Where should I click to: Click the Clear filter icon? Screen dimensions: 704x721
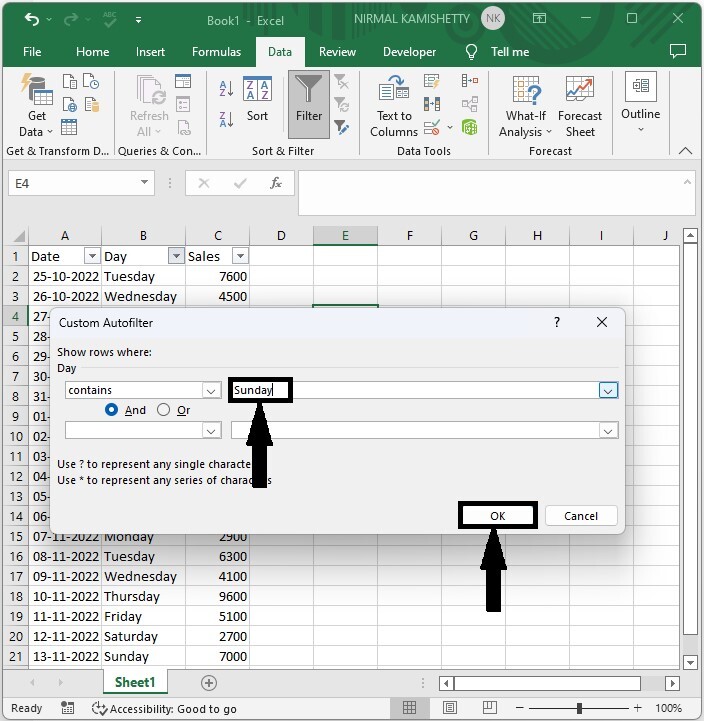click(341, 82)
